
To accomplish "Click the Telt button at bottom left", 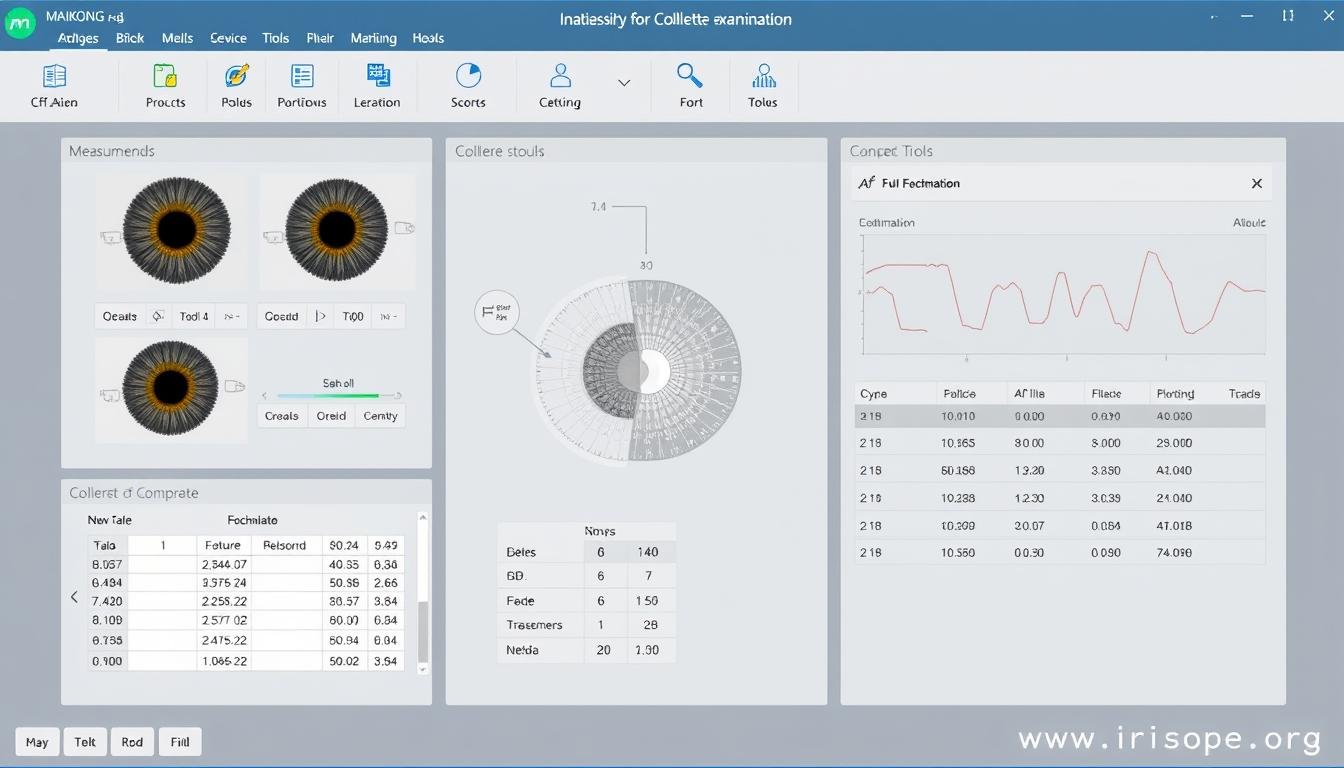I will 84,741.
